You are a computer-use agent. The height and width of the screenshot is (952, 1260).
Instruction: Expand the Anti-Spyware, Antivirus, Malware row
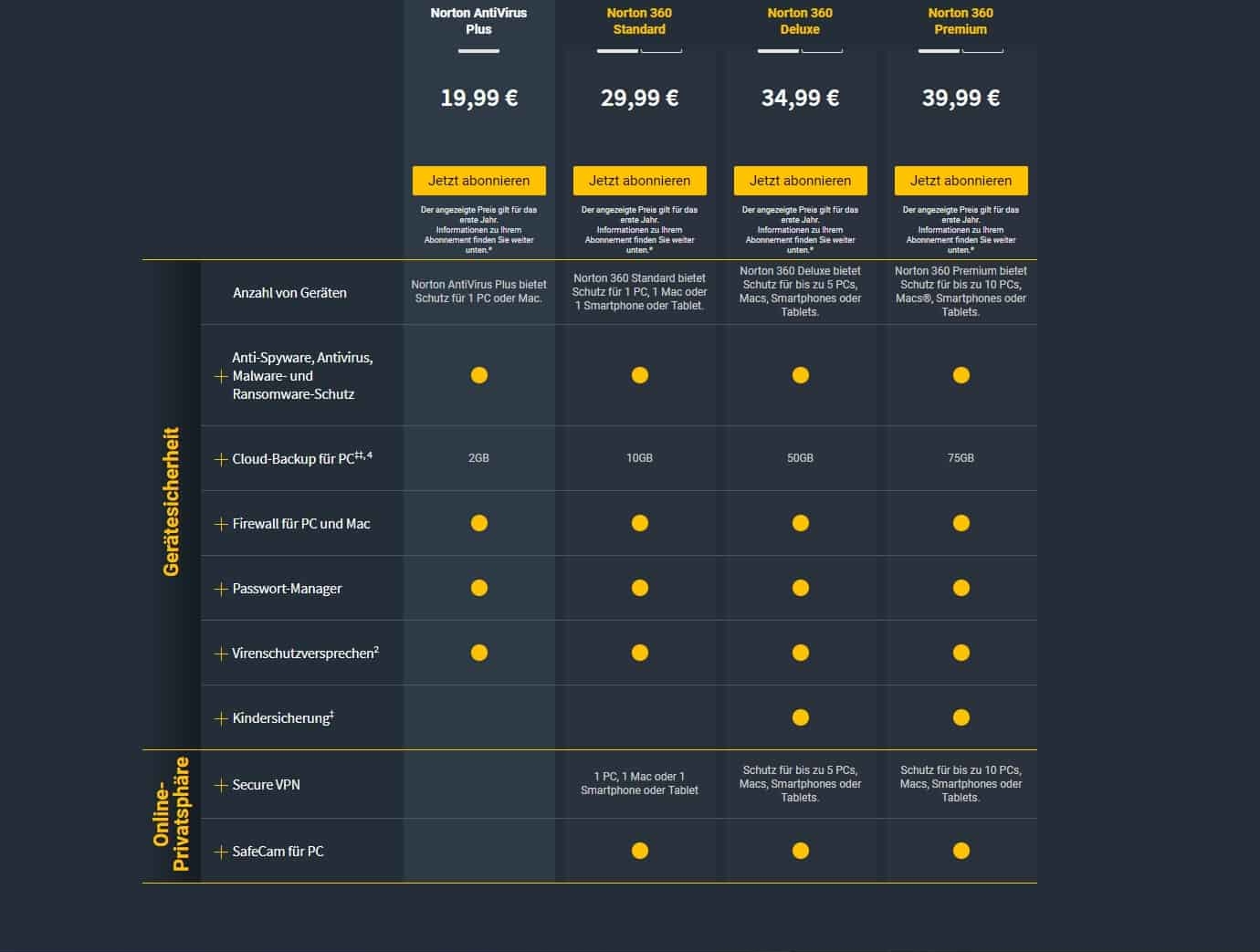220,376
